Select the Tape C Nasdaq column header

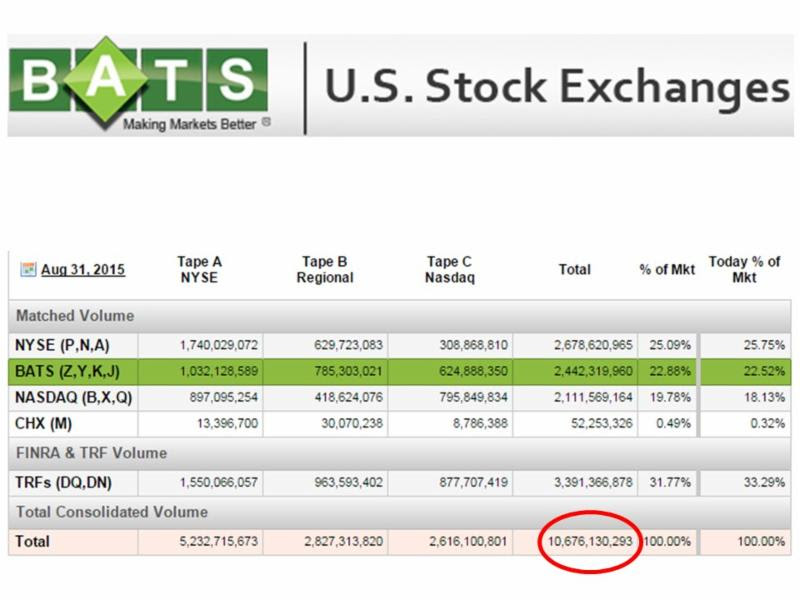[x=449, y=269]
